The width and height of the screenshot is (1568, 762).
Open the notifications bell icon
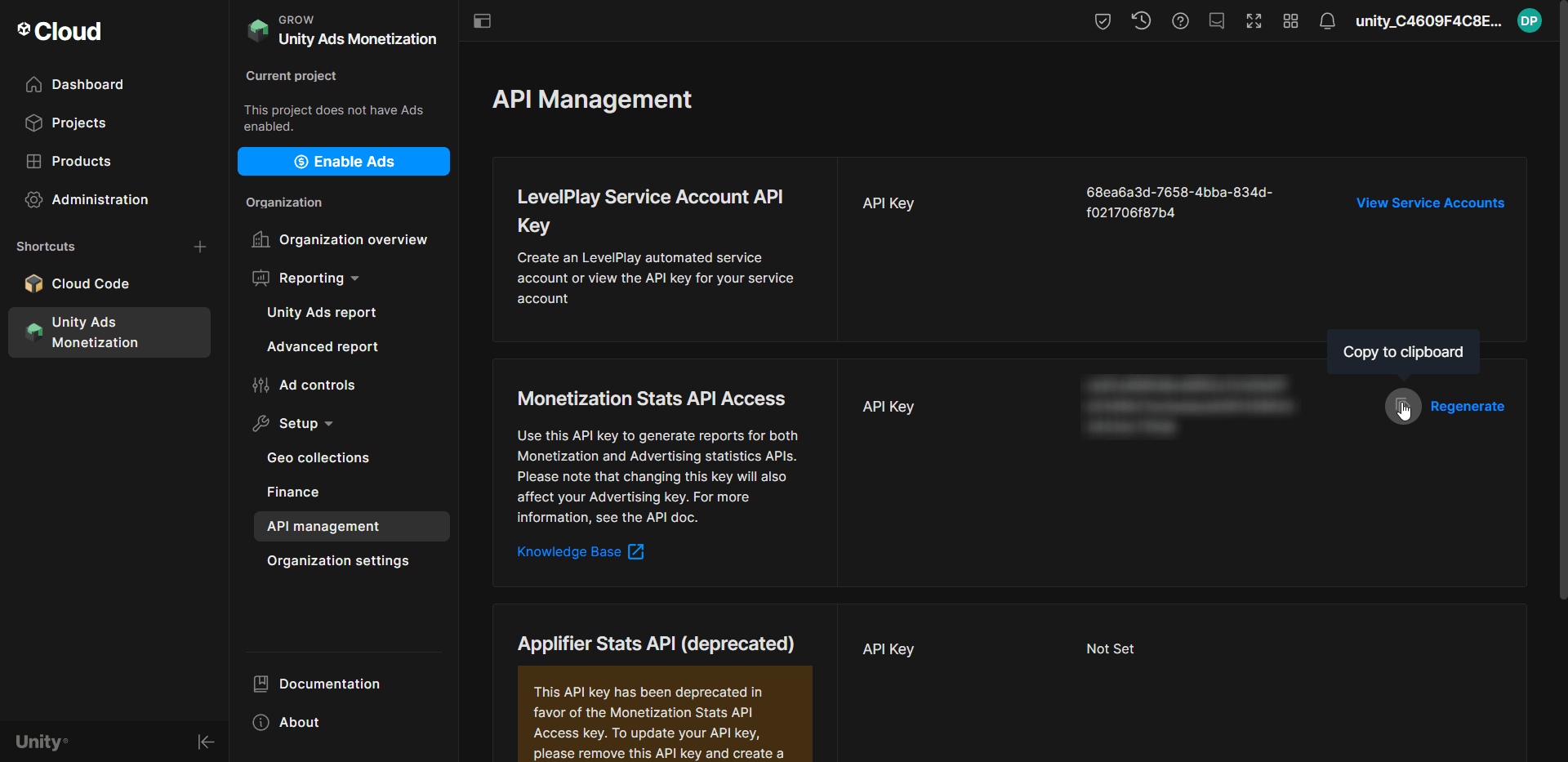click(1327, 21)
